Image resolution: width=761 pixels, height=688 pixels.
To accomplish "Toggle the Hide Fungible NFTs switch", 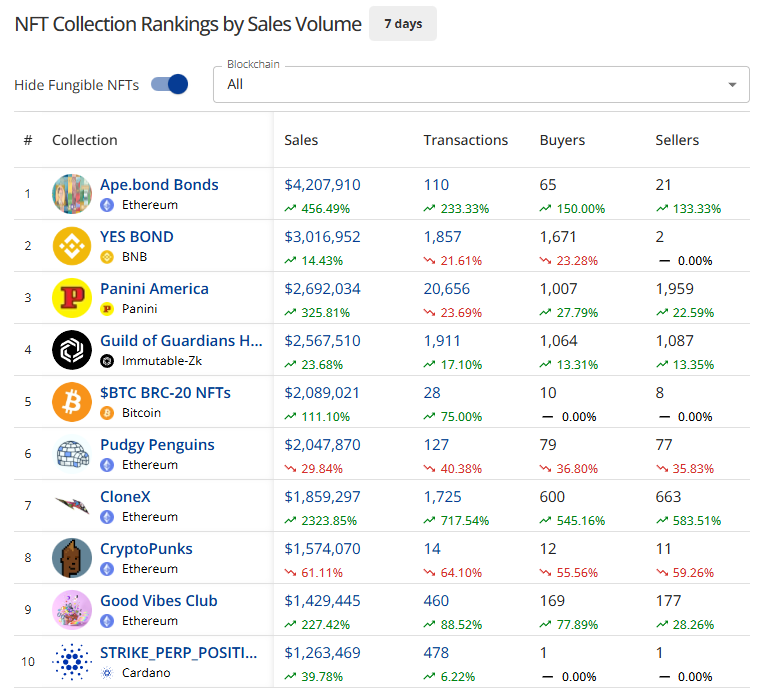I will [169, 85].
